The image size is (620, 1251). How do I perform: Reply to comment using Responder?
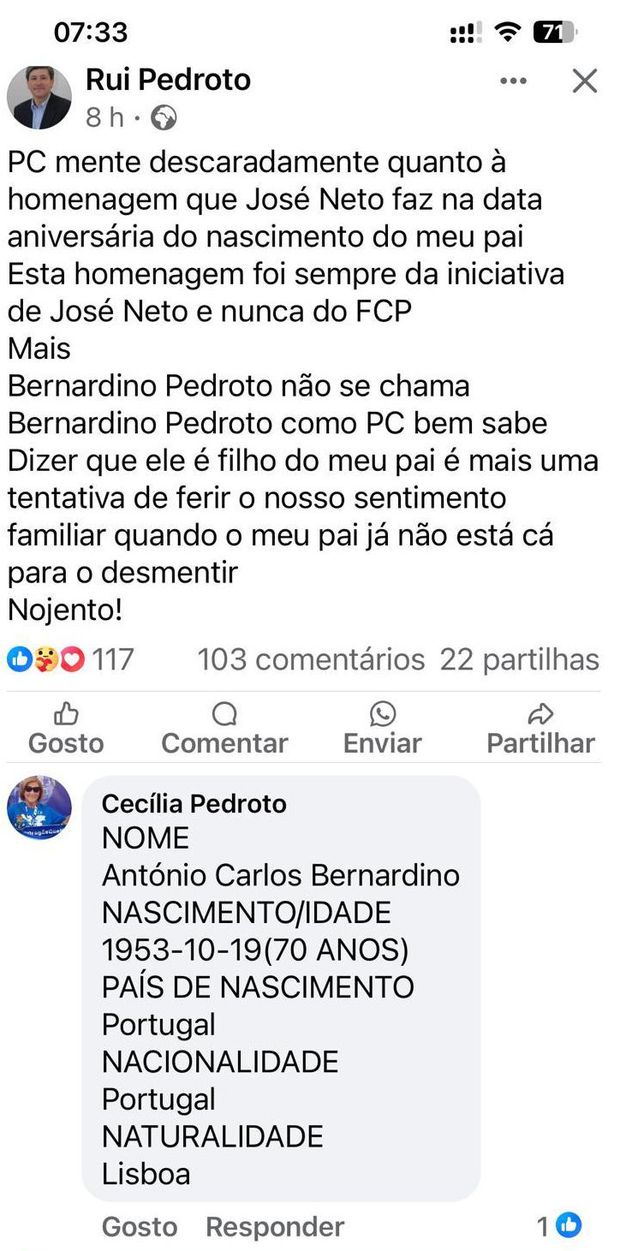275,1227
